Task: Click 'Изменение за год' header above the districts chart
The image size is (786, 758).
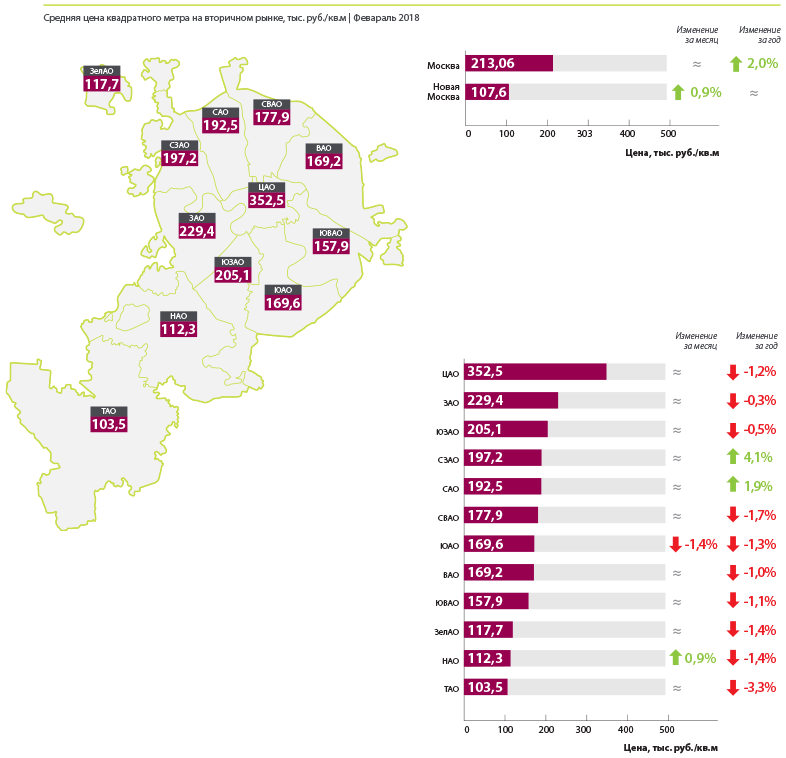Action: [756, 340]
